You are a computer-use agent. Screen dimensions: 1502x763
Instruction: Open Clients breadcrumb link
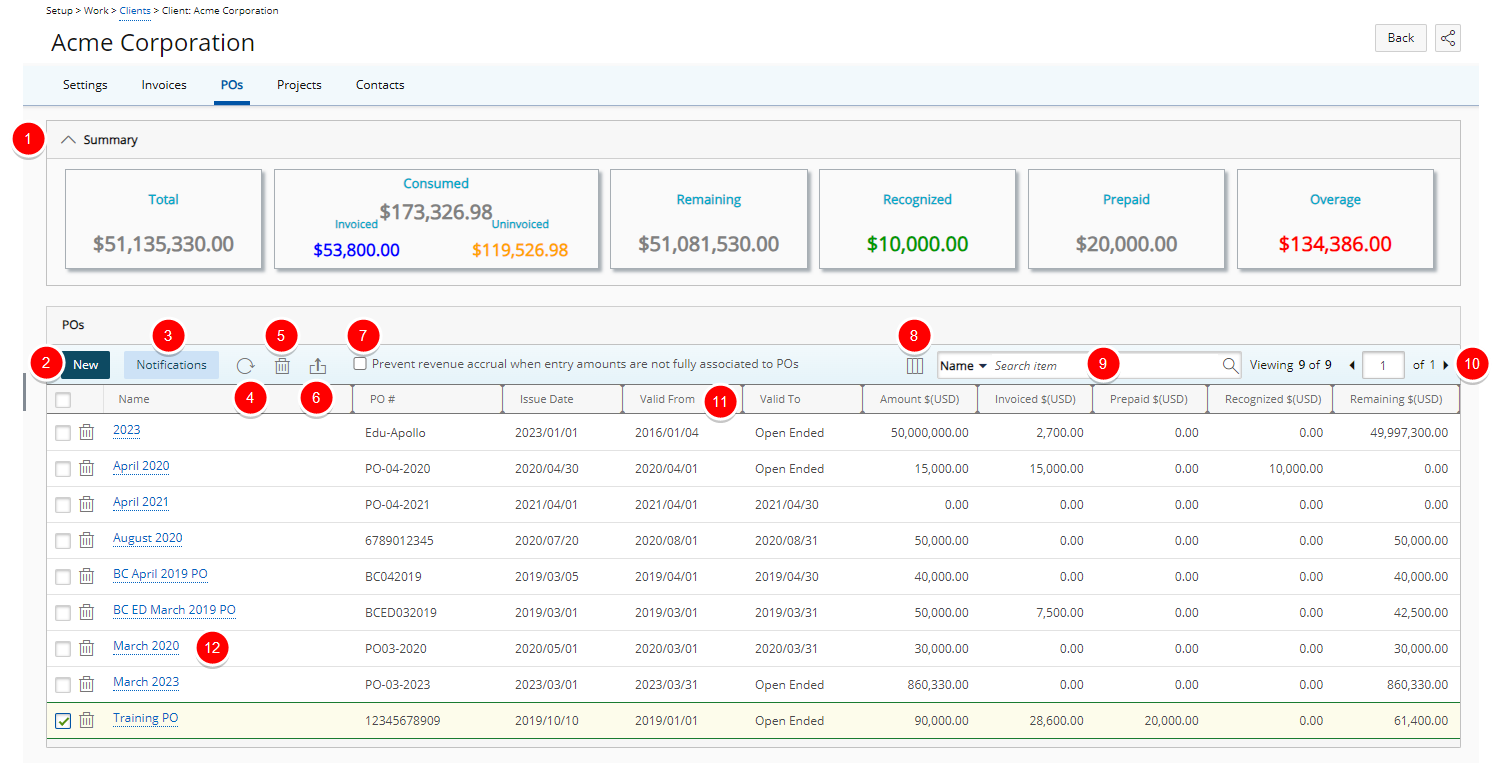coord(135,11)
